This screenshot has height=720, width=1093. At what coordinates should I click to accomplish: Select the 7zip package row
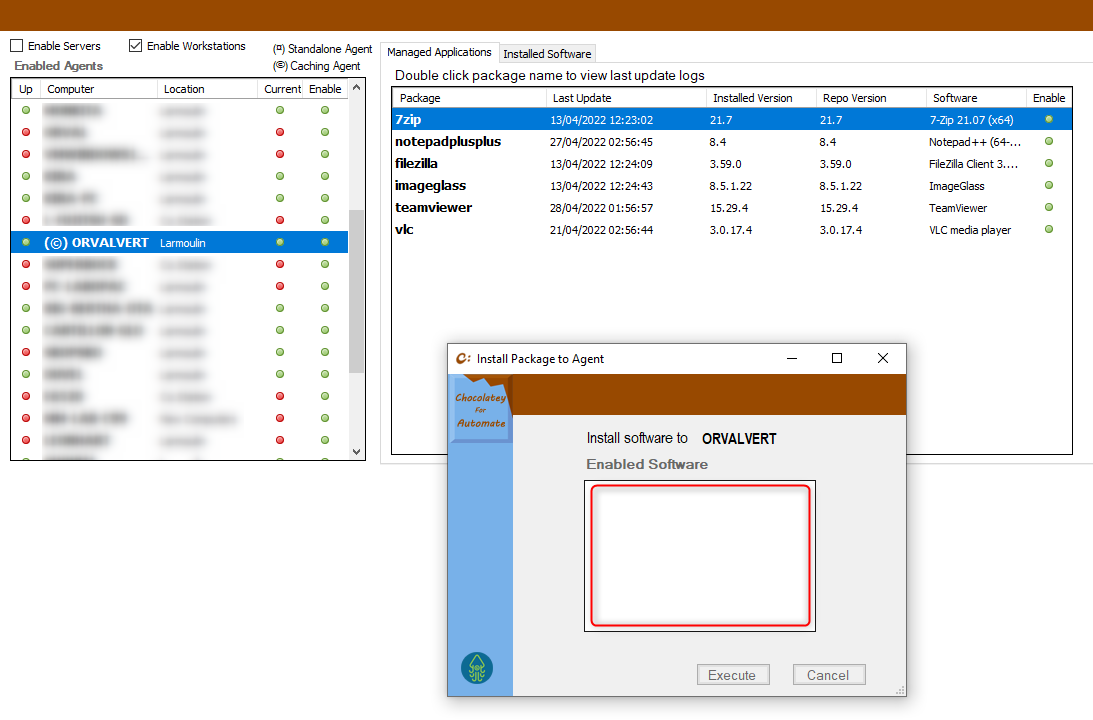pos(732,120)
